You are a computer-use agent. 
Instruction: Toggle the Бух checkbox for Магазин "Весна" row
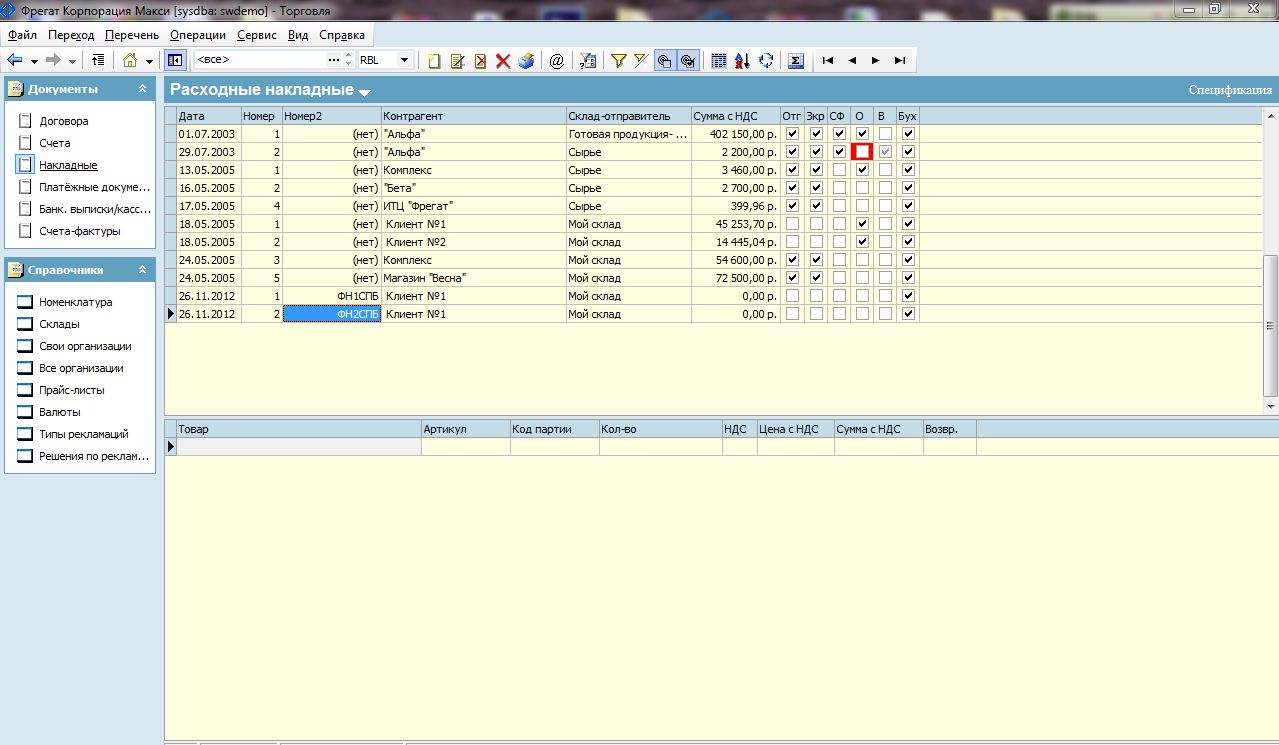coord(908,278)
